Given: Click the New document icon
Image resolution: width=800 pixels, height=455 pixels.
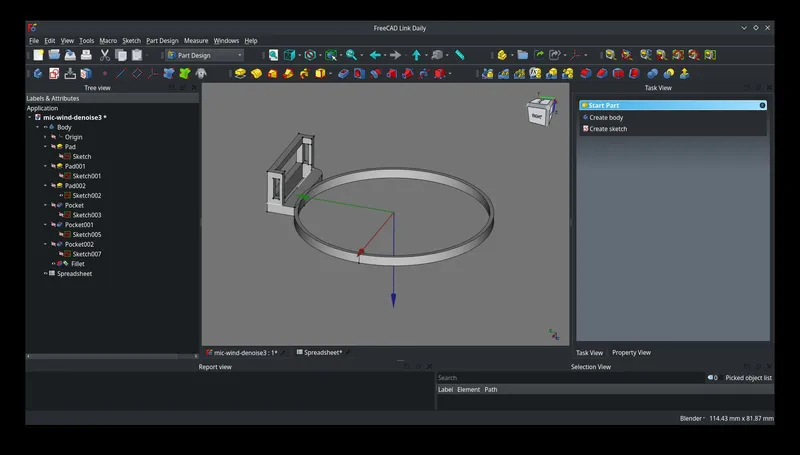Looking at the screenshot, I should point(38,55).
